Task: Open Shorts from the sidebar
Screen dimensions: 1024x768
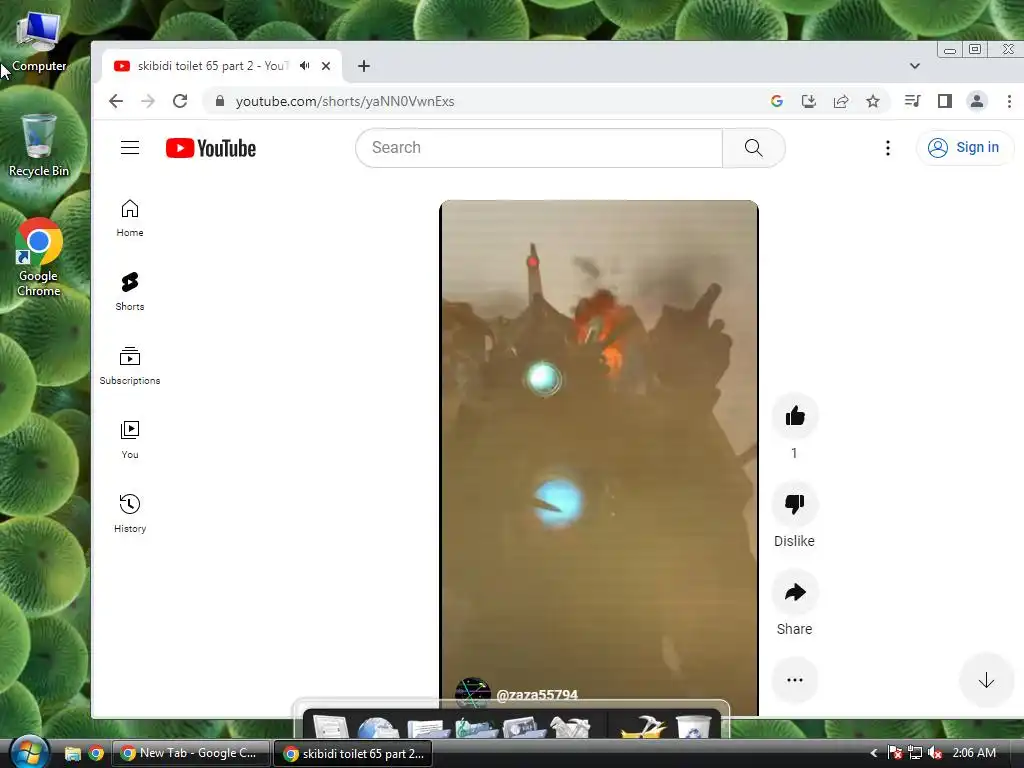Action: pos(130,292)
